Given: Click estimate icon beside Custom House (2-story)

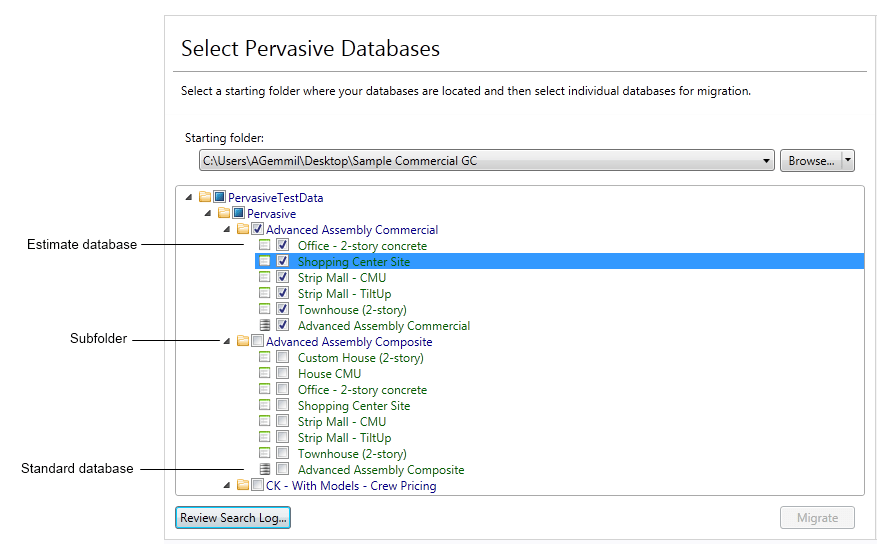Looking at the screenshot, I should click(265, 357).
